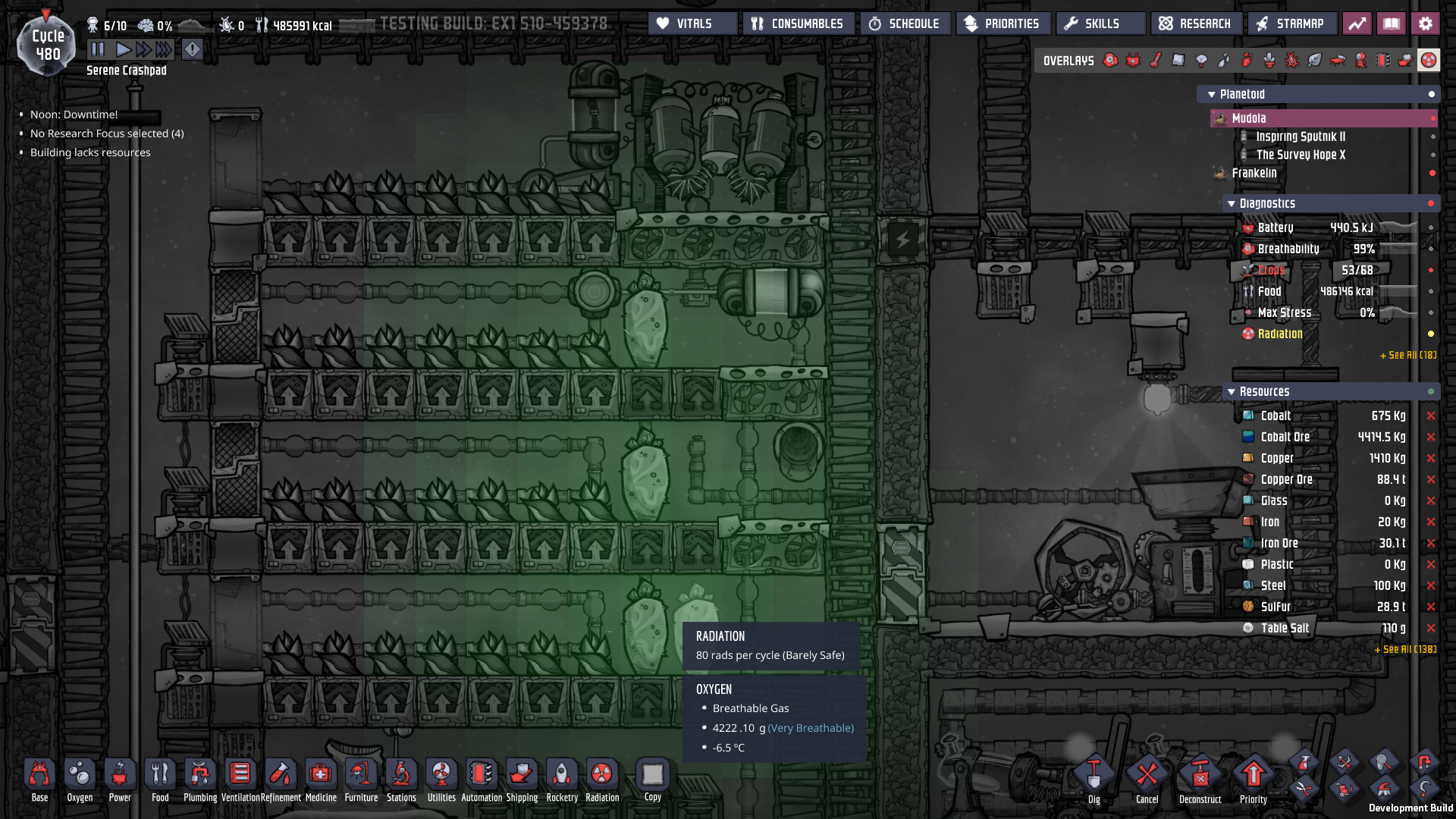Activate the Radiation overlay icon

(1429, 61)
